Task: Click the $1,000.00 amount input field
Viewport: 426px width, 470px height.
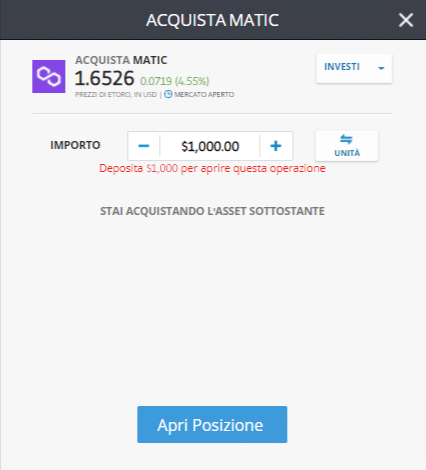Action: click(210, 146)
